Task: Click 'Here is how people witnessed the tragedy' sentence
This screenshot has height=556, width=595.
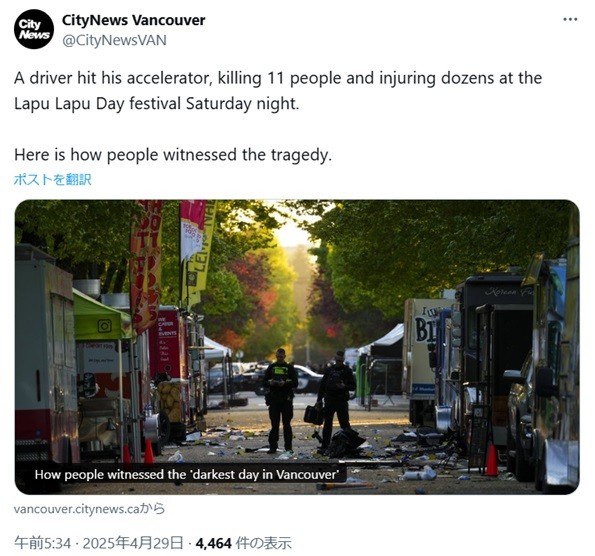Action: pos(173,155)
